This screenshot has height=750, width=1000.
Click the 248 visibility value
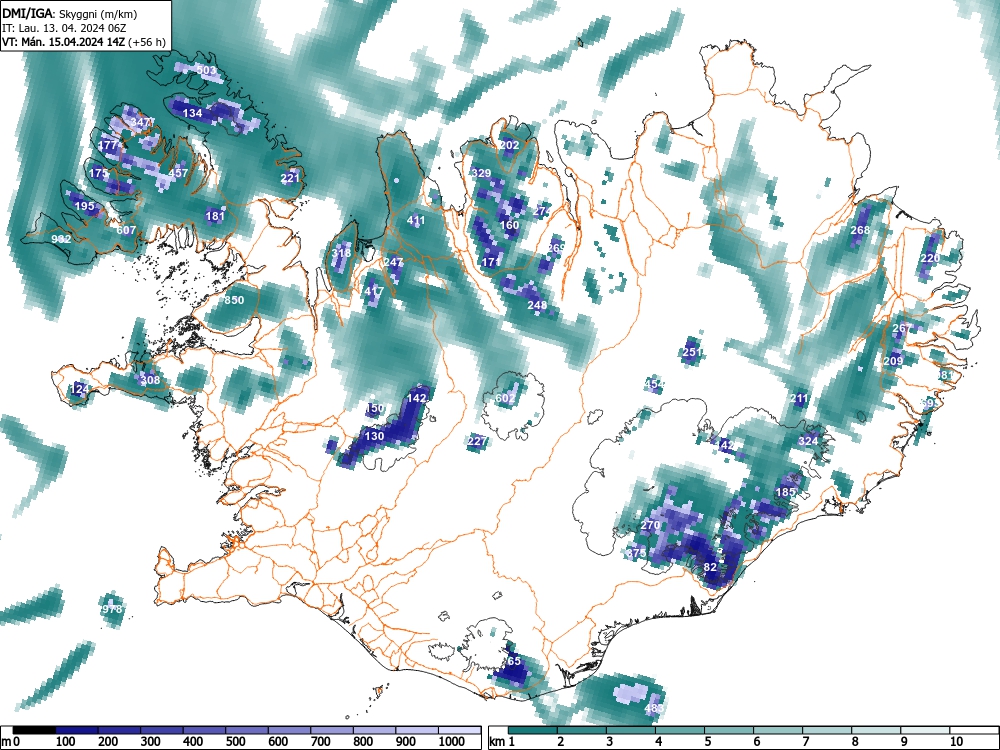537,305
